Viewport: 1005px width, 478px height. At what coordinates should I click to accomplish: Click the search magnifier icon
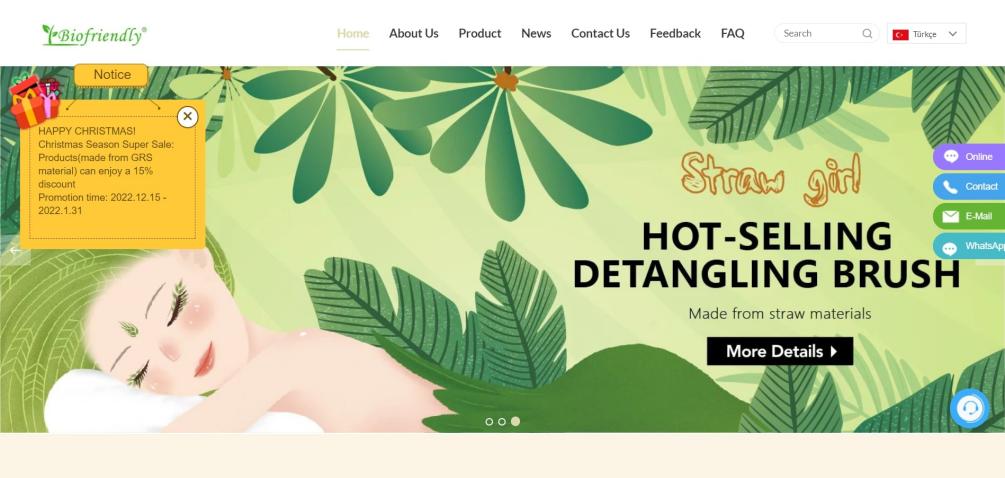[867, 34]
